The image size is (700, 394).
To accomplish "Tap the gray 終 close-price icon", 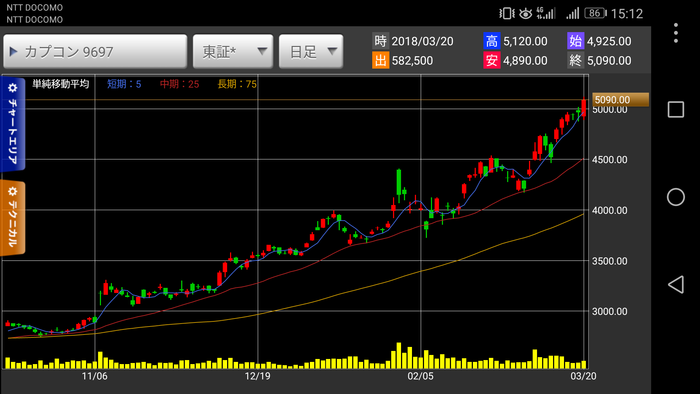I will pos(575,60).
